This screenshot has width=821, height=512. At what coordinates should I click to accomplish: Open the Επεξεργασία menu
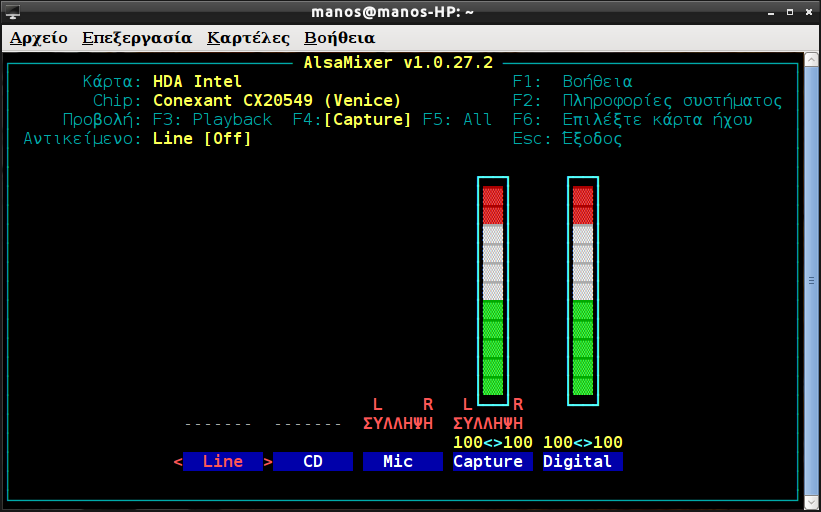137,38
